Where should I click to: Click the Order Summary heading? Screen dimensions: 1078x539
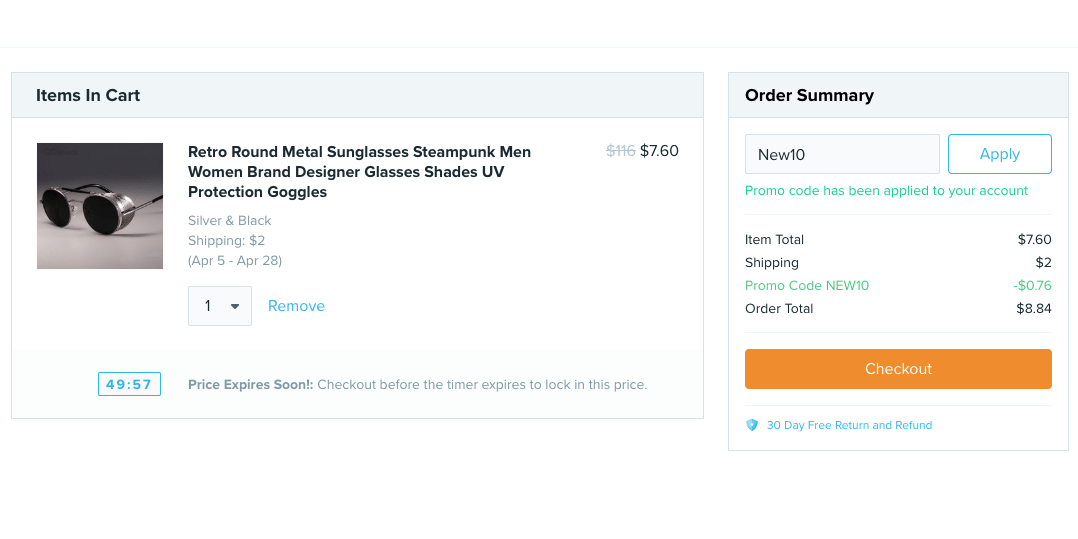809,95
